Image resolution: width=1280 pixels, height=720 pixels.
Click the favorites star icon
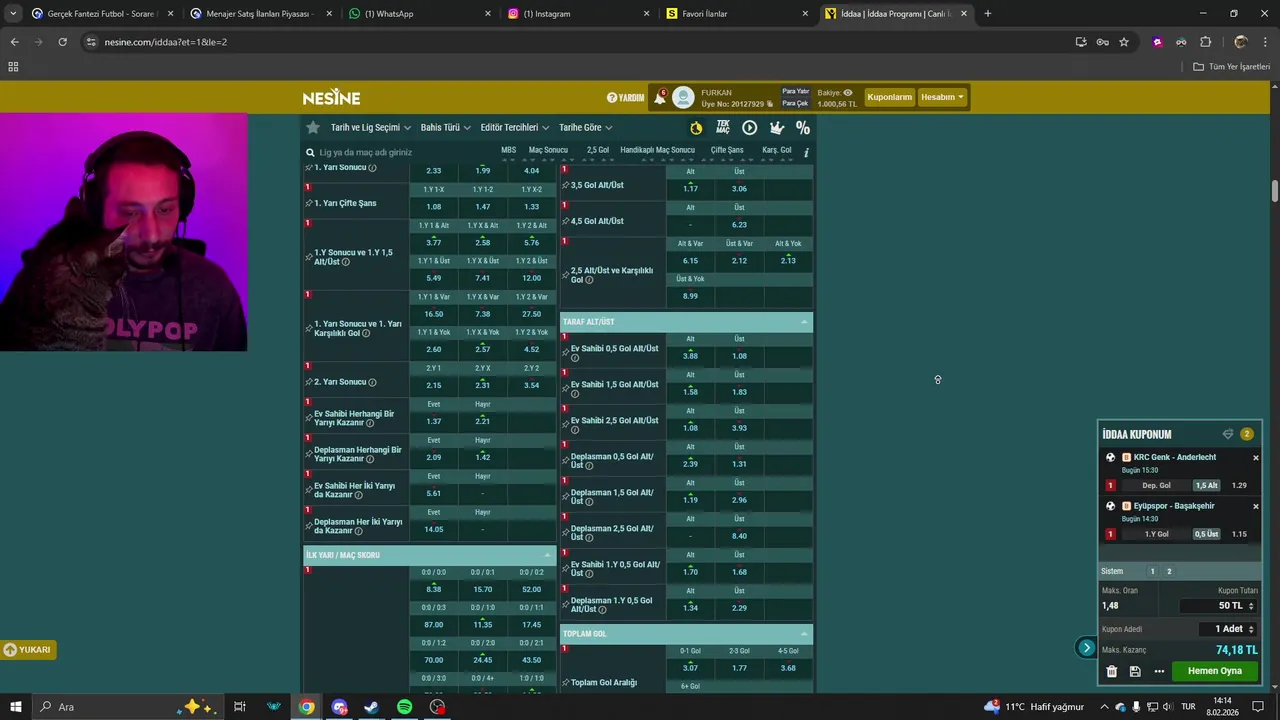click(x=313, y=127)
